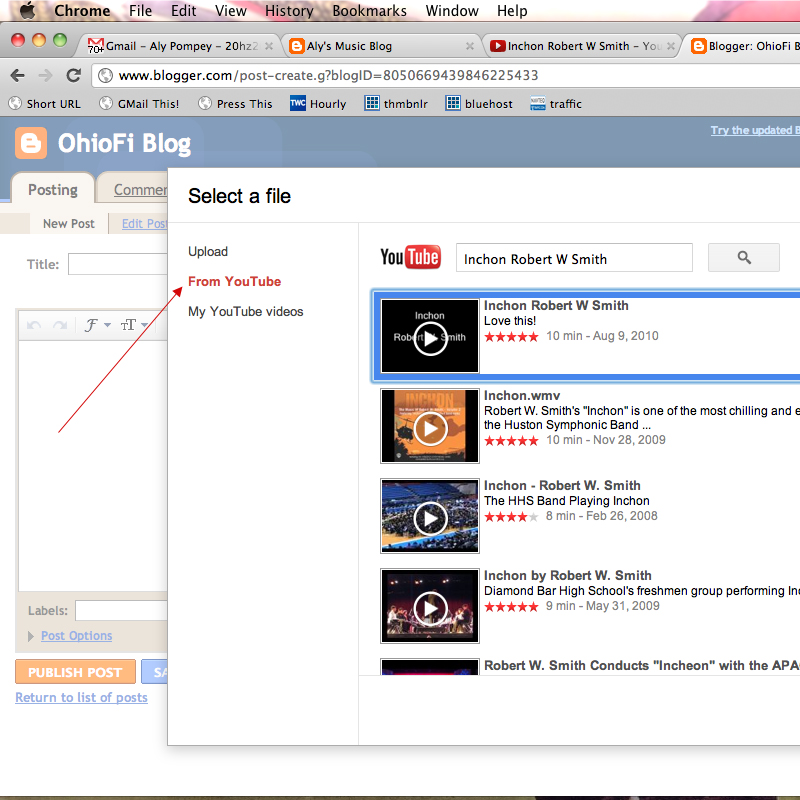This screenshot has height=800, width=800.
Task: Click the Inchon.wmv result title
Action: [522, 395]
